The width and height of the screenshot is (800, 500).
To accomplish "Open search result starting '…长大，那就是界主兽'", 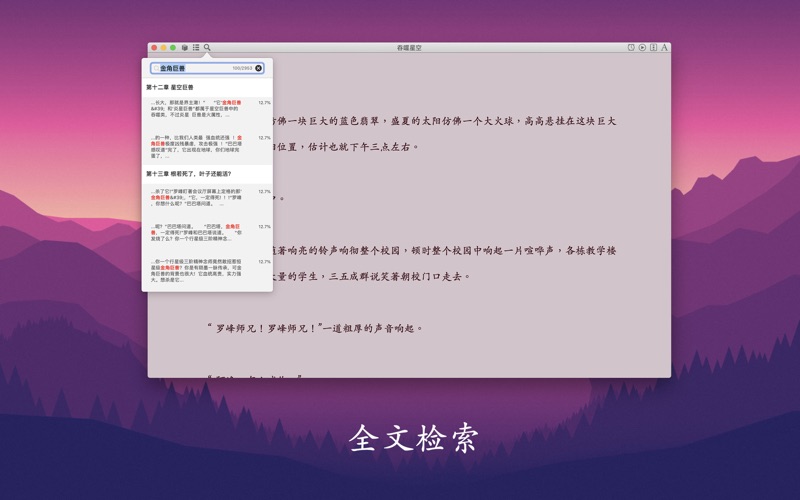I will pos(207,109).
